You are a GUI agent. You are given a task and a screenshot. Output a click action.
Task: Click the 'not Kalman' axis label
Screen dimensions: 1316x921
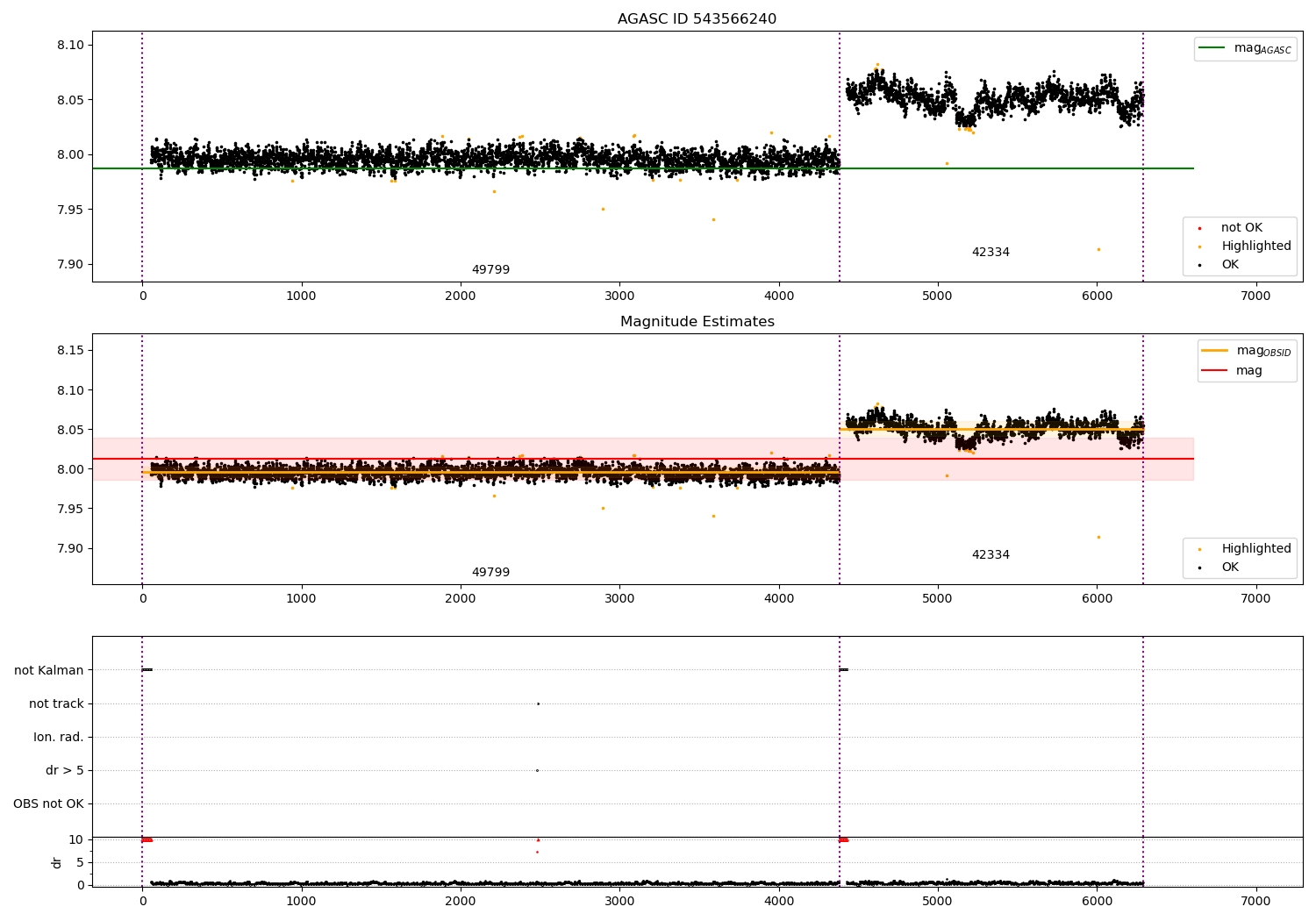click(49, 670)
